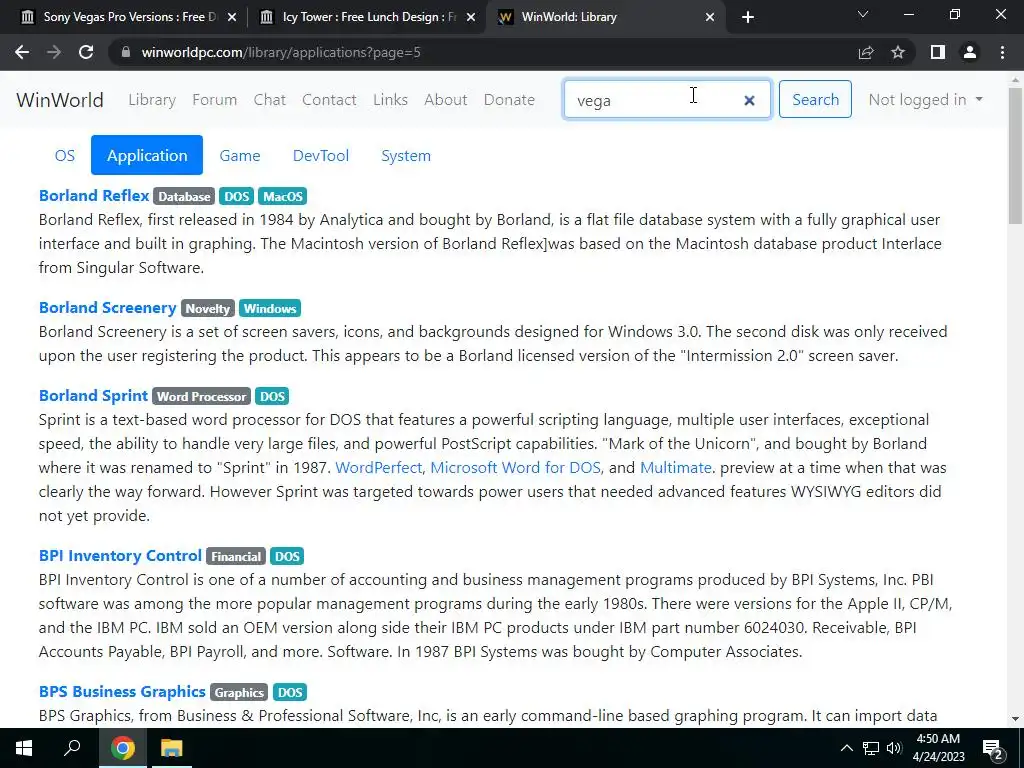The width and height of the screenshot is (1024, 768).
Task: Click the WinWorld site logo
Action: 60,100
